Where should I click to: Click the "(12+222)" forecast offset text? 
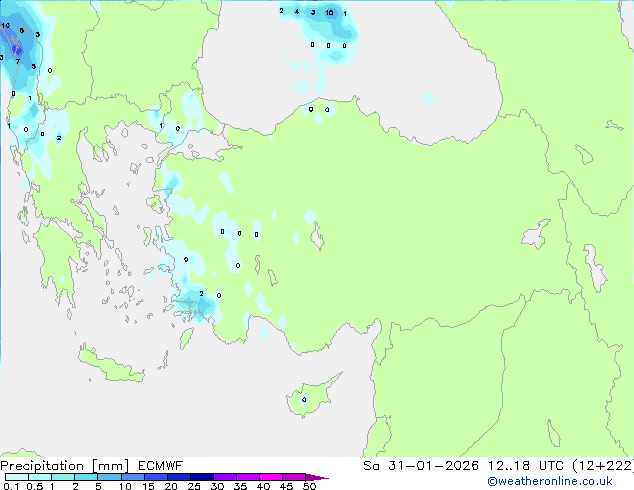tap(603, 466)
